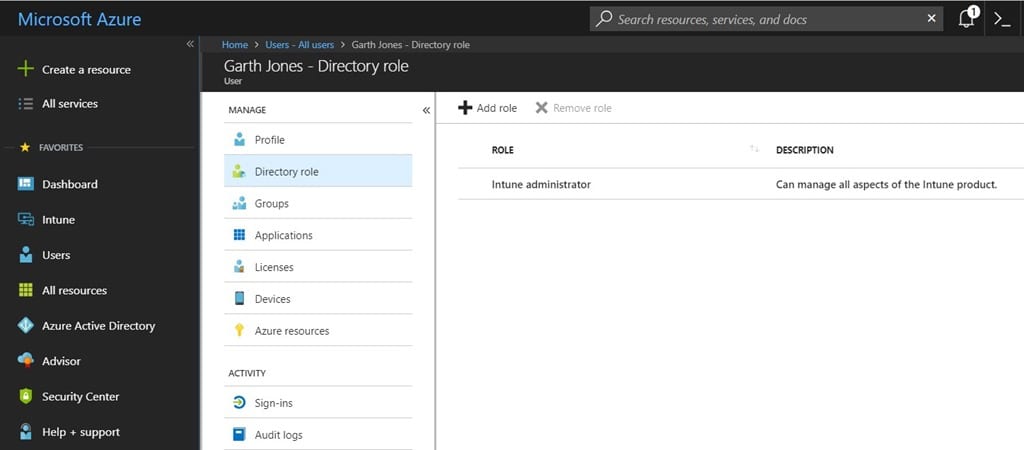Click the Create a resource link text

coord(86,69)
